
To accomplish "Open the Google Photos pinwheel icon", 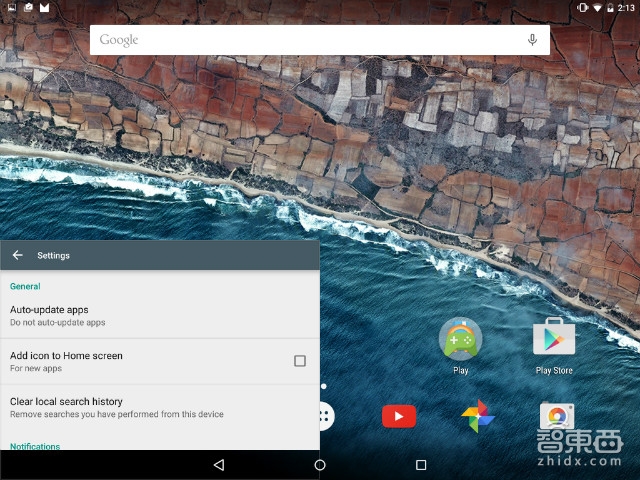I will point(477,416).
